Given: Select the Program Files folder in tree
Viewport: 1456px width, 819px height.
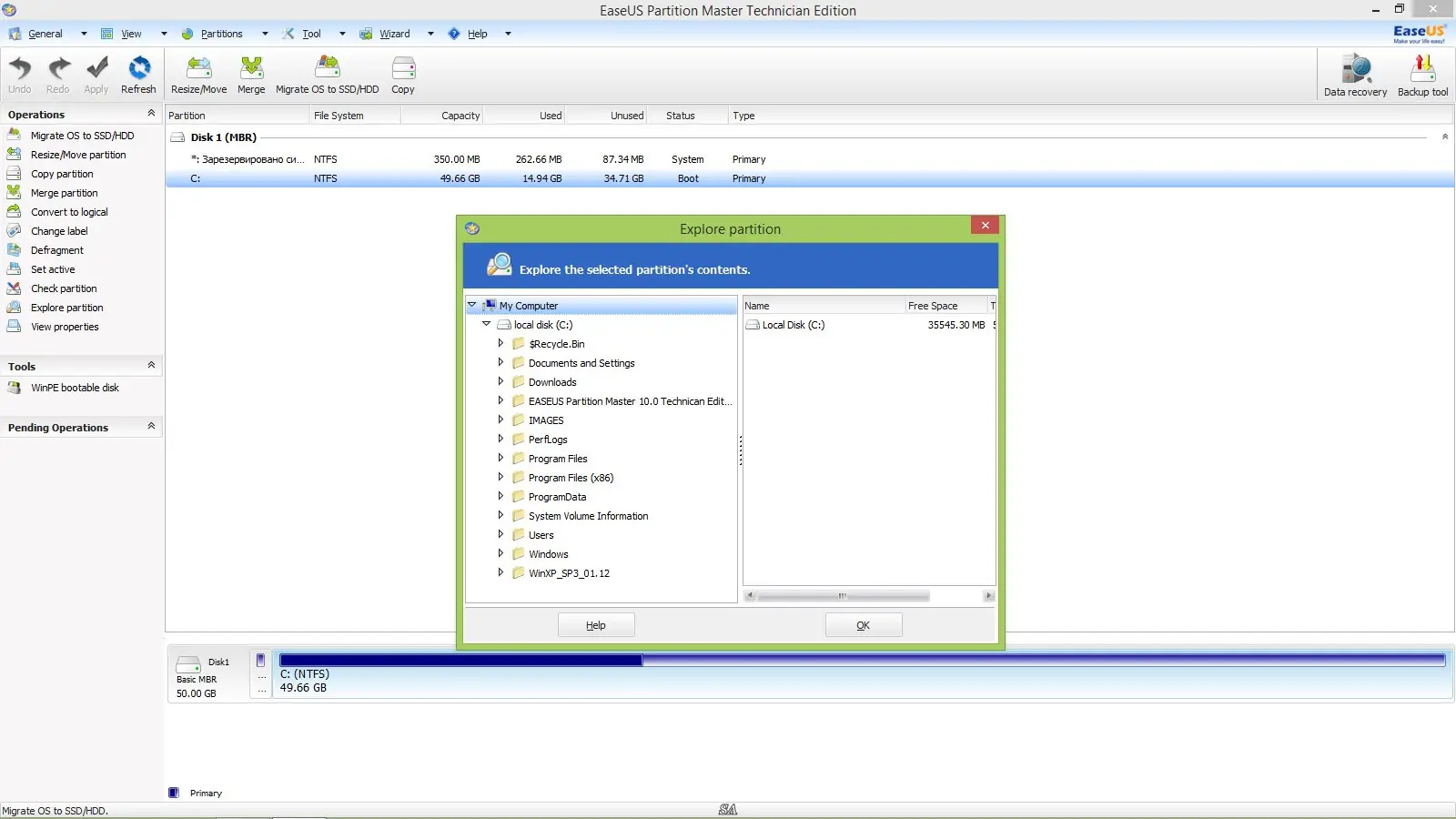Looking at the screenshot, I should (558, 459).
